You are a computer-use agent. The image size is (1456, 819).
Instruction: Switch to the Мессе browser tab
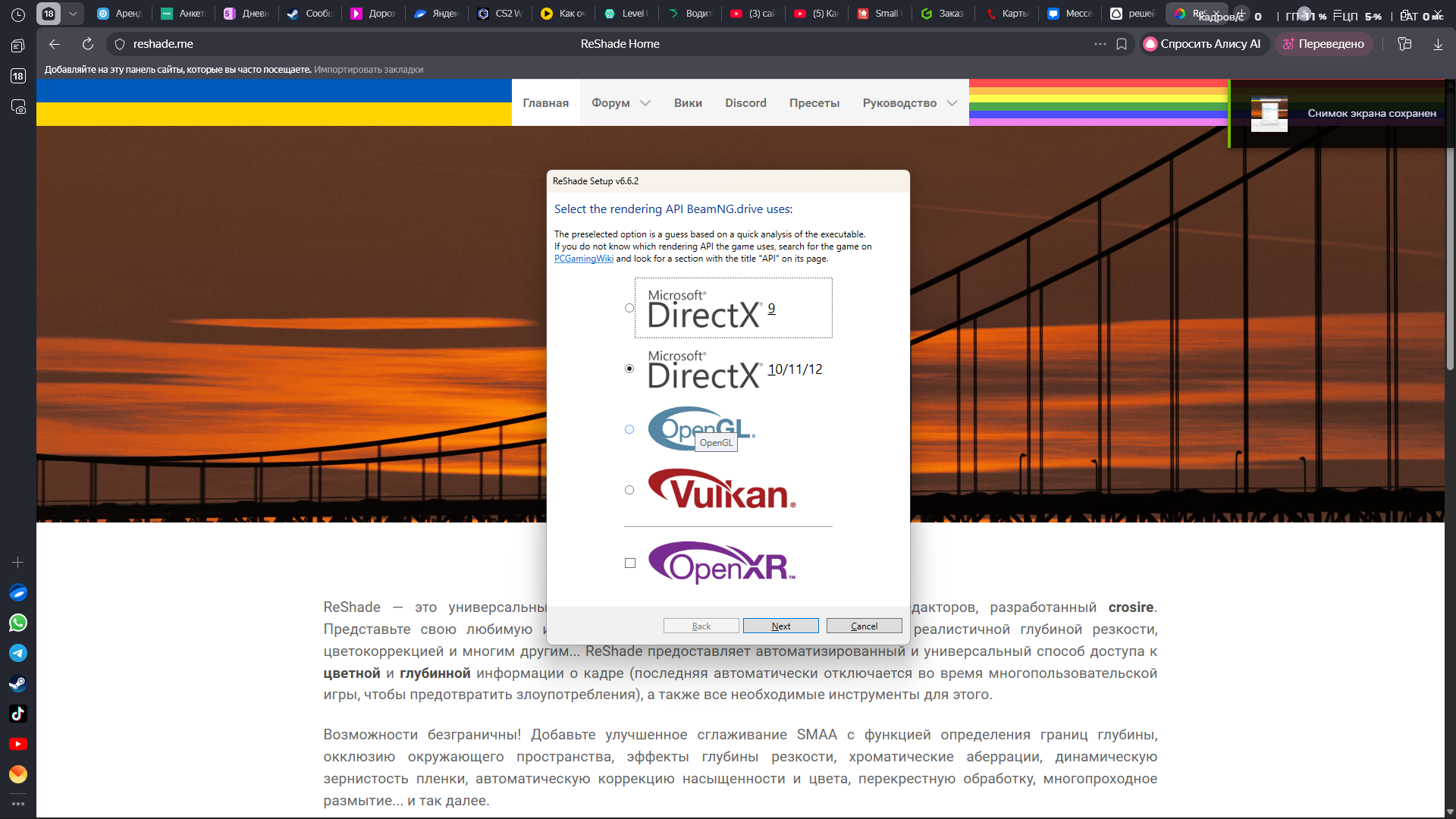pos(1070,14)
